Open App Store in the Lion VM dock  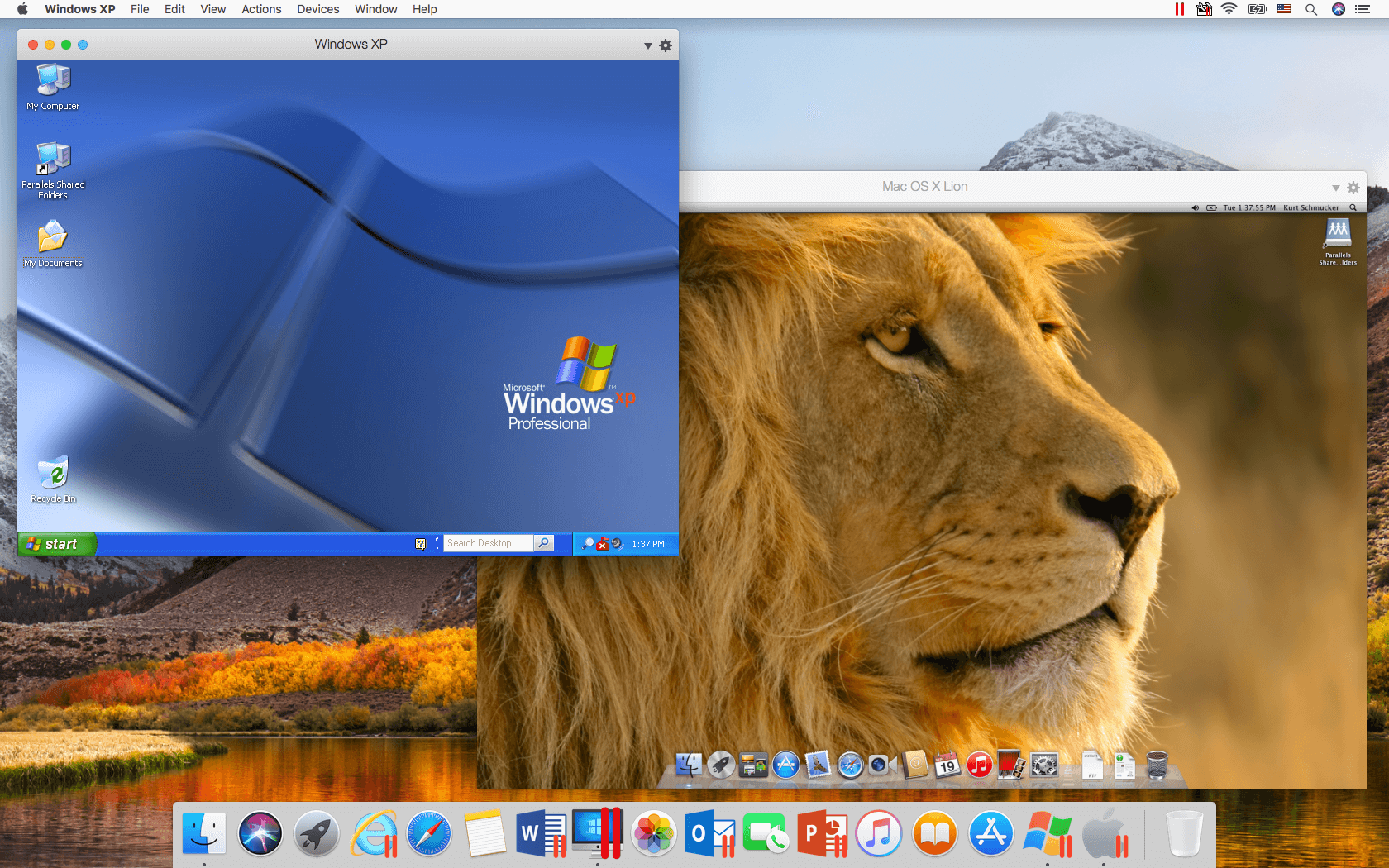click(785, 765)
